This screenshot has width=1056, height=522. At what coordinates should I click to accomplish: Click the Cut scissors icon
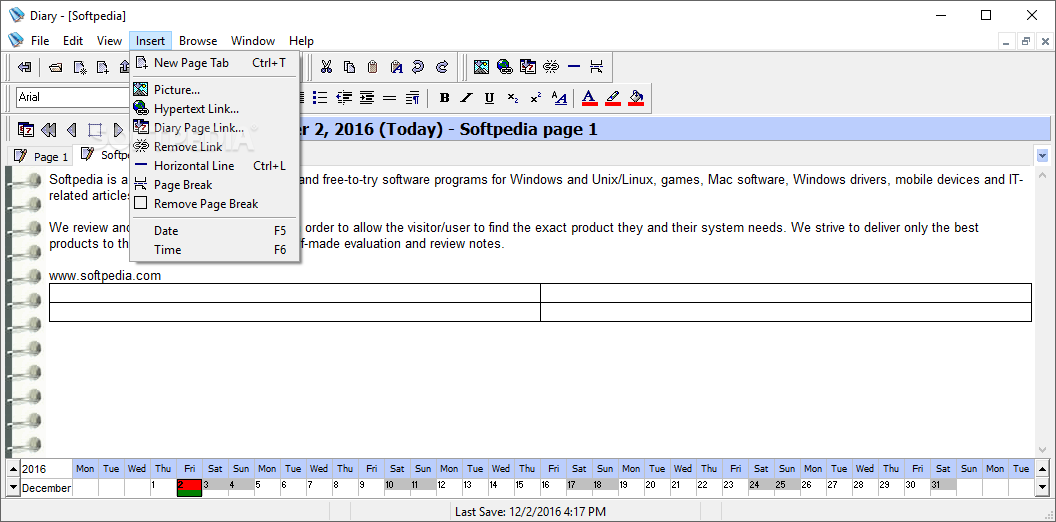tap(327, 67)
